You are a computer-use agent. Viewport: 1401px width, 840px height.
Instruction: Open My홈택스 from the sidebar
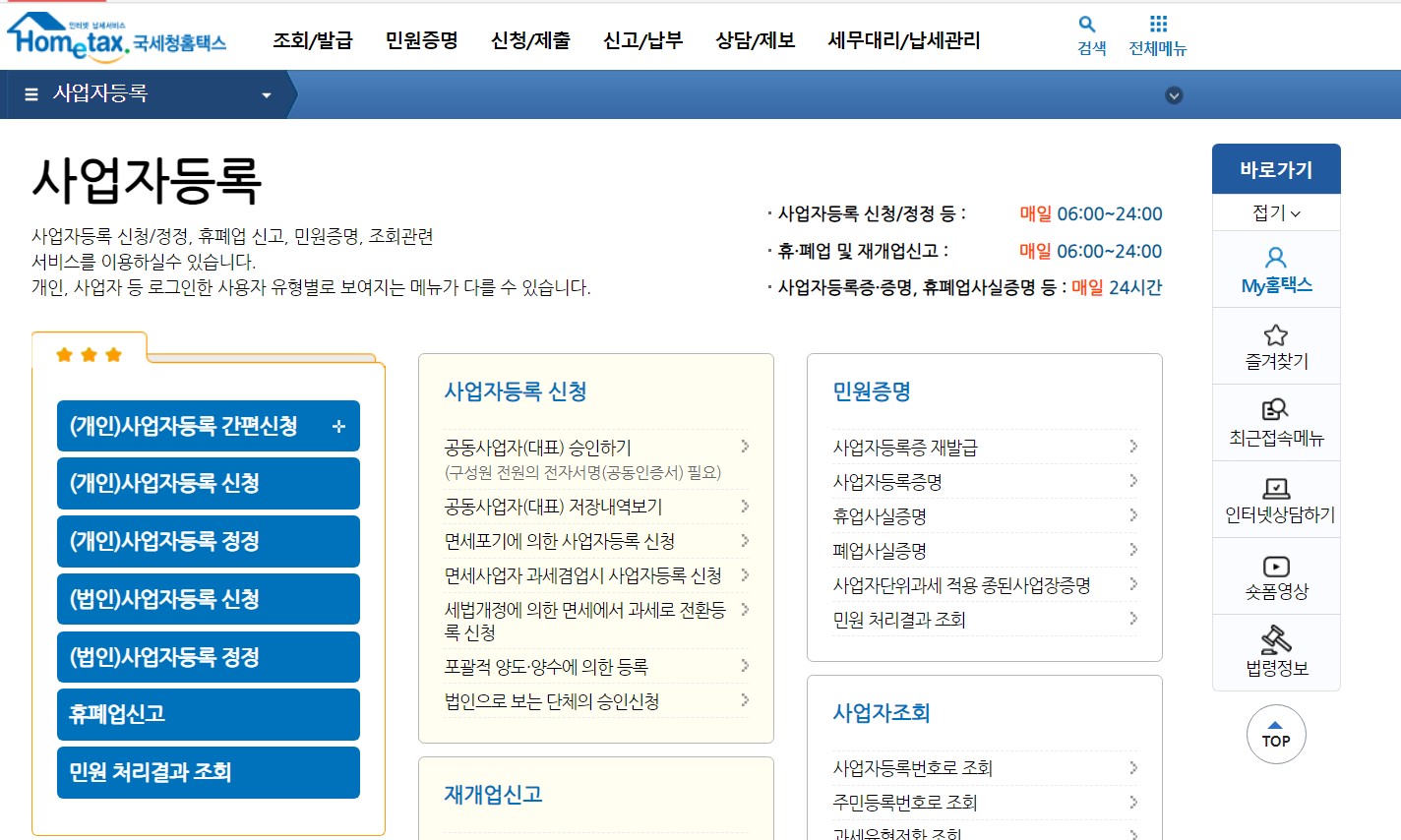(x=1276, y=268)
